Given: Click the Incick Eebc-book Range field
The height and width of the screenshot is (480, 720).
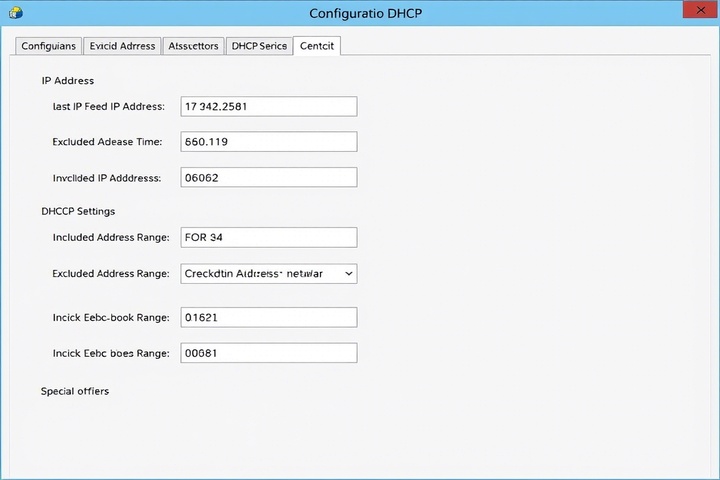Looking at the screenshot, I should [268, 317].
